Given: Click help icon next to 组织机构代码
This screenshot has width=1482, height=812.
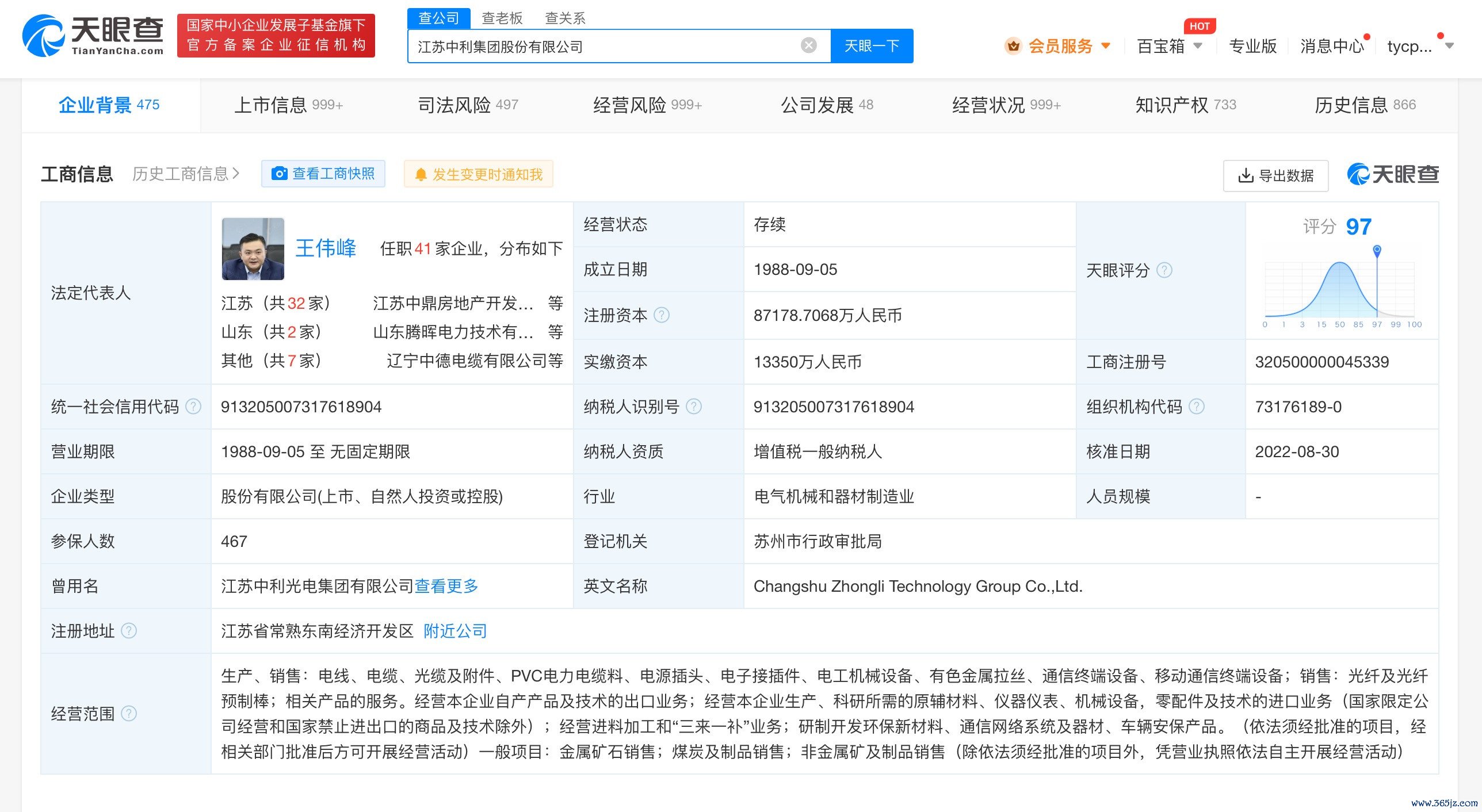Looking at the screenshot, I should [x=1197, y=407].
